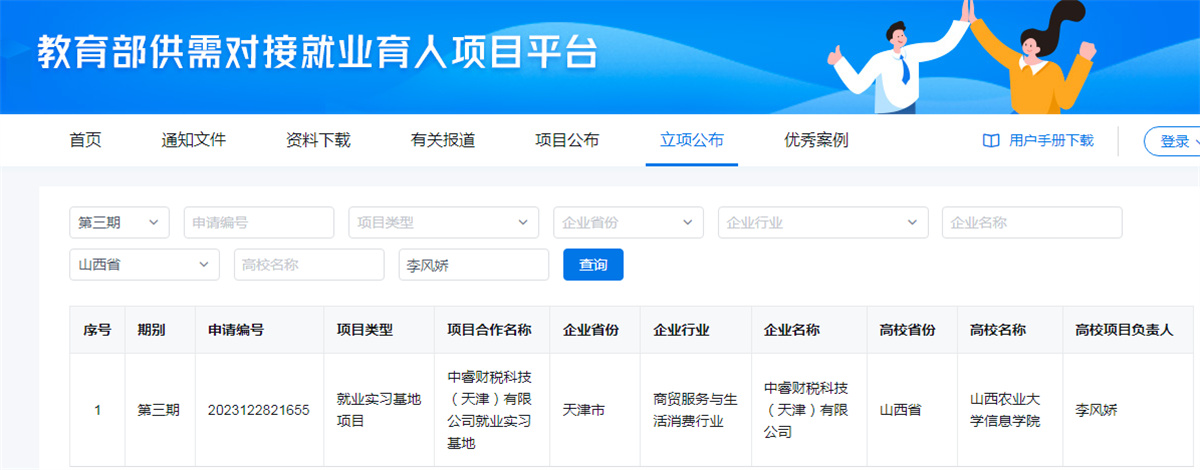The image size is (1200, 470).
Task: Click the 高校名称 input field
Action: pos(309,265)
